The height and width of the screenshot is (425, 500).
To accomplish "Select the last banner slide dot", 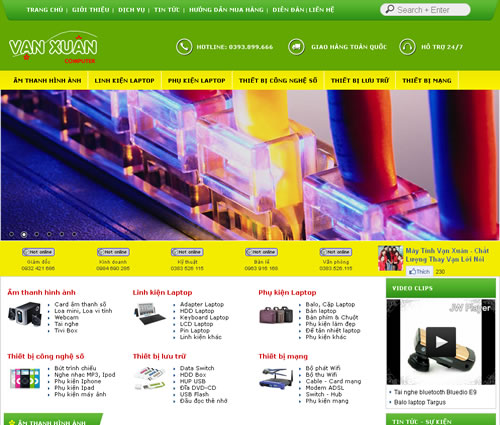I will point(74,234).
